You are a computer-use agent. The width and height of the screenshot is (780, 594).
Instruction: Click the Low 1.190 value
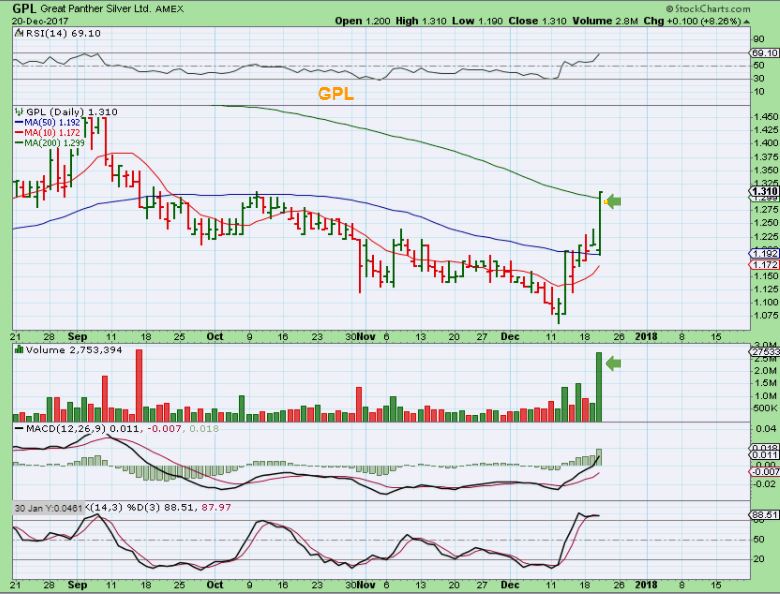(x=478, y=21)
